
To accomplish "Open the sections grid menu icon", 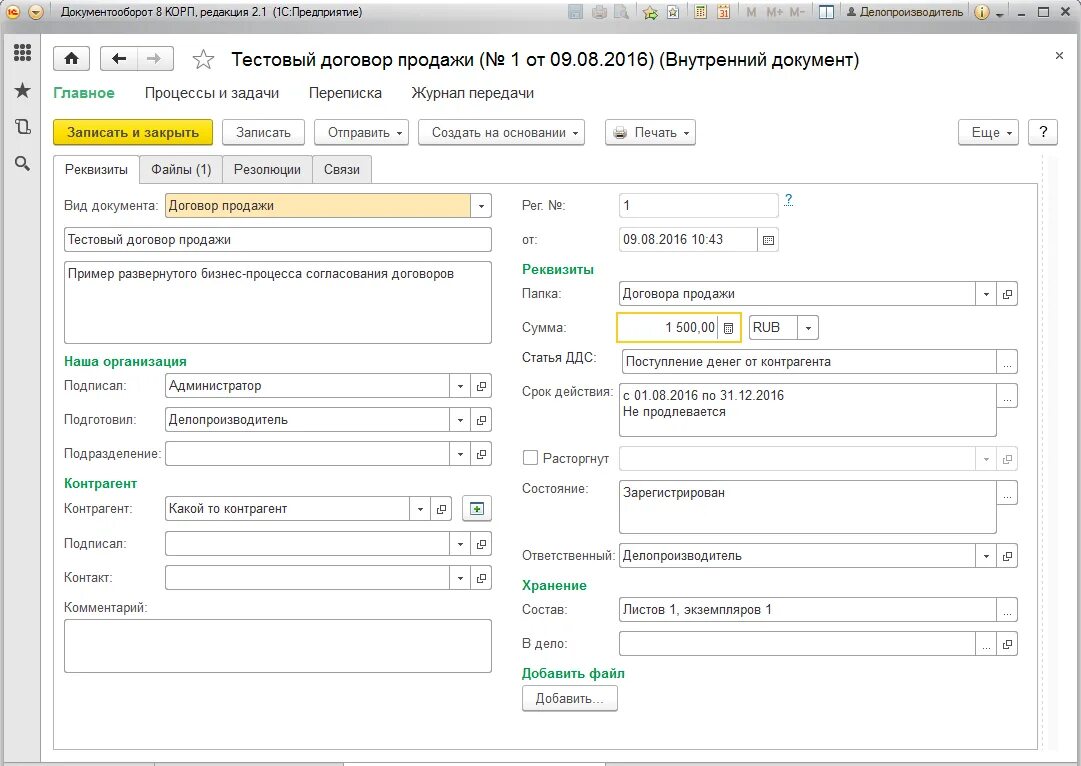I will [22, 52].
